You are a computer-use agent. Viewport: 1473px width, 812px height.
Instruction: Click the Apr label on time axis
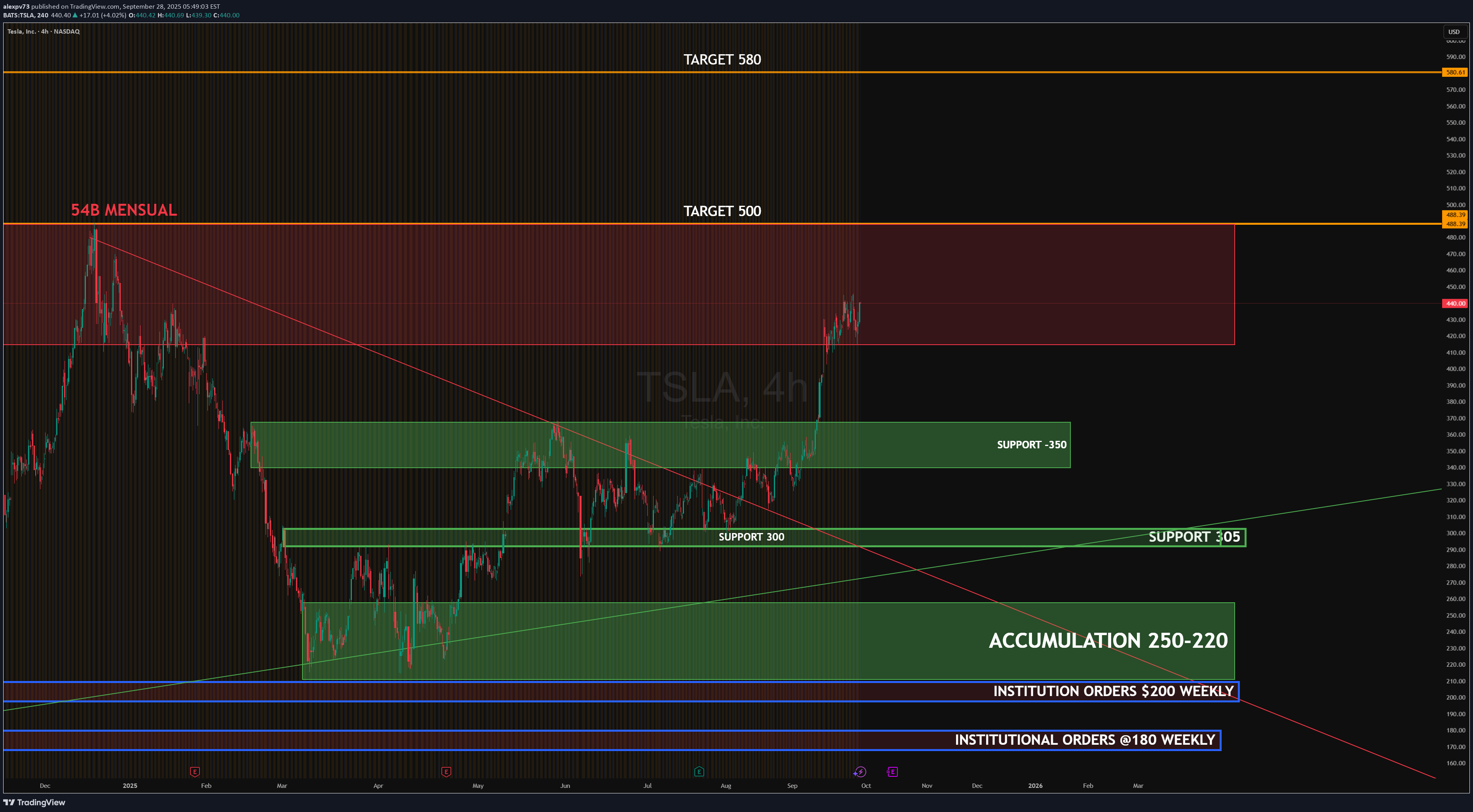pyautogui.click(x=378, y=786)
